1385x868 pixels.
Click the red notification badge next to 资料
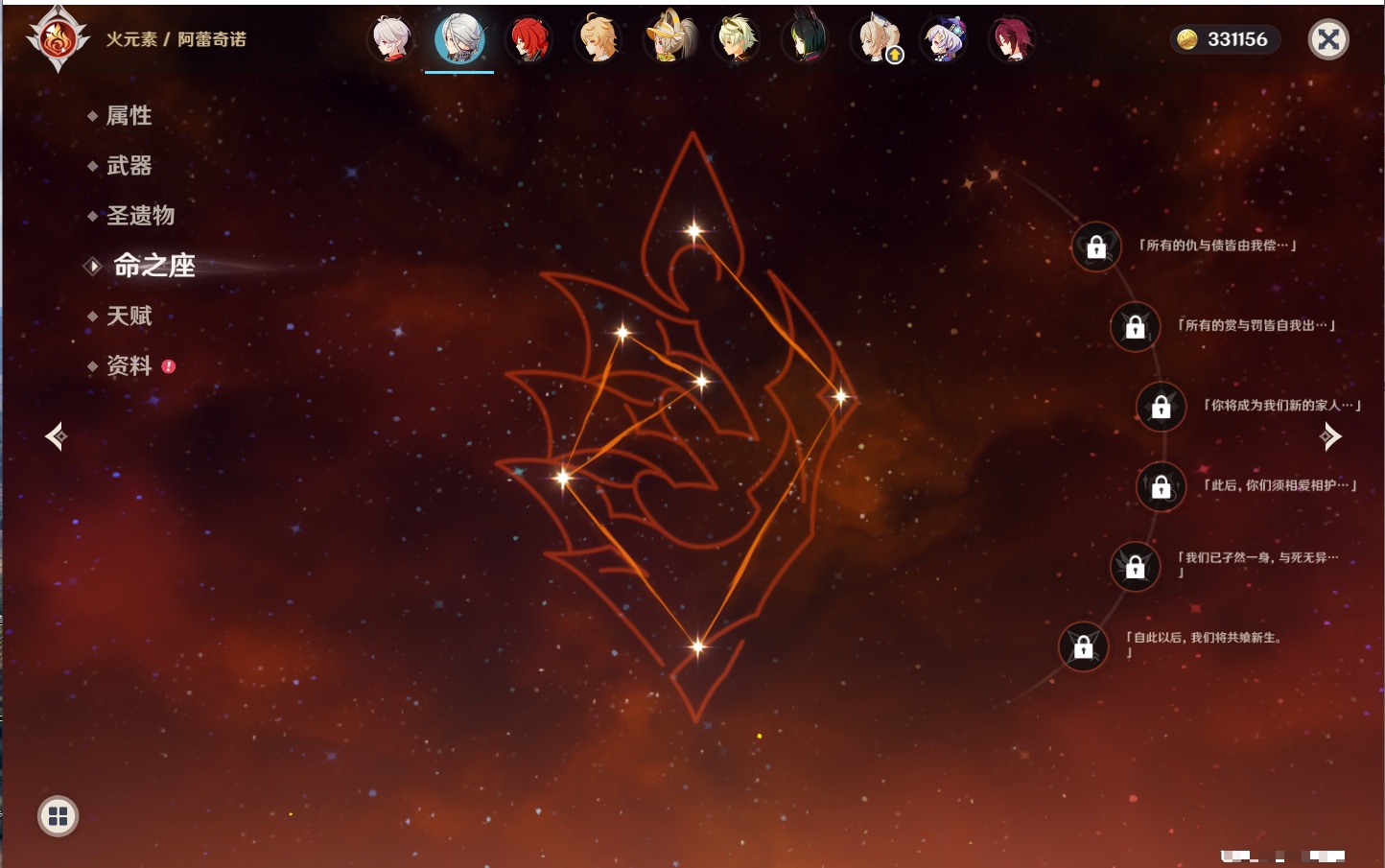tap(169, 366)
